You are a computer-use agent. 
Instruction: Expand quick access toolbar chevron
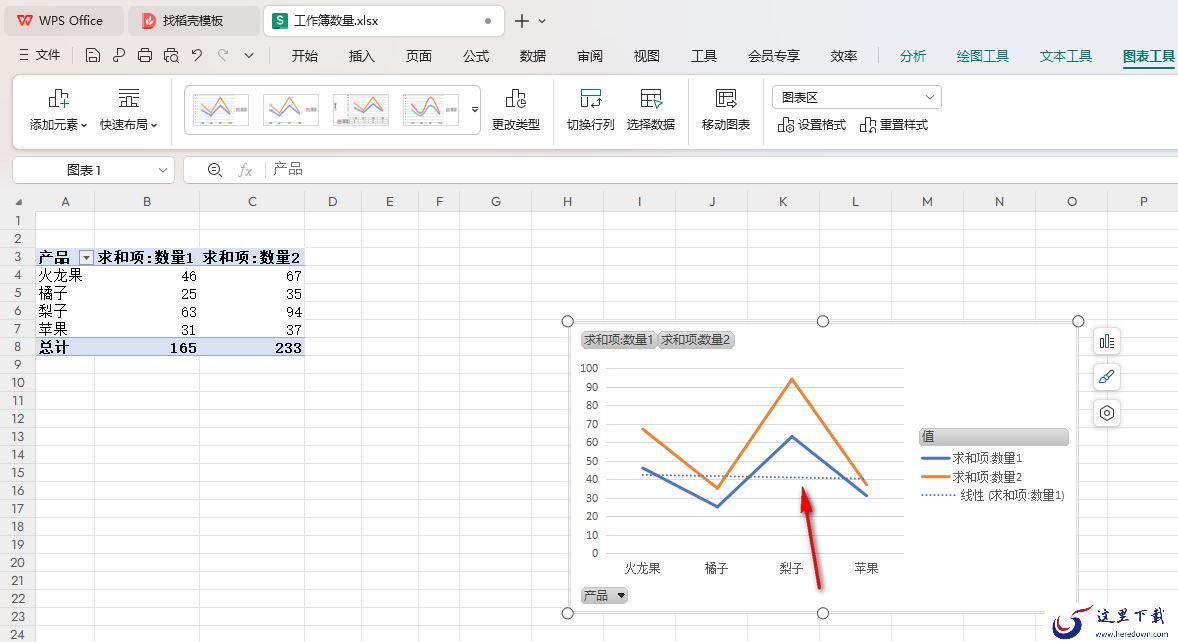[249, 55]
